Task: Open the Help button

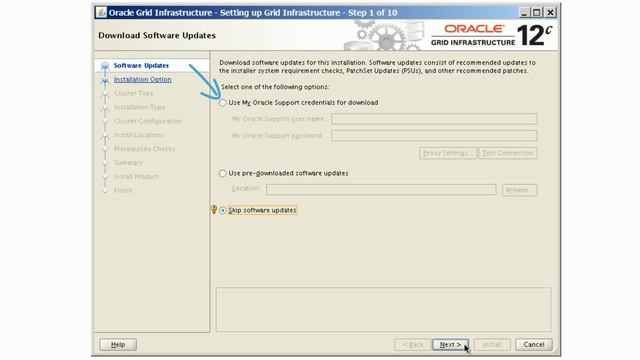Action: pyautogui.click(x=118, y=344)
